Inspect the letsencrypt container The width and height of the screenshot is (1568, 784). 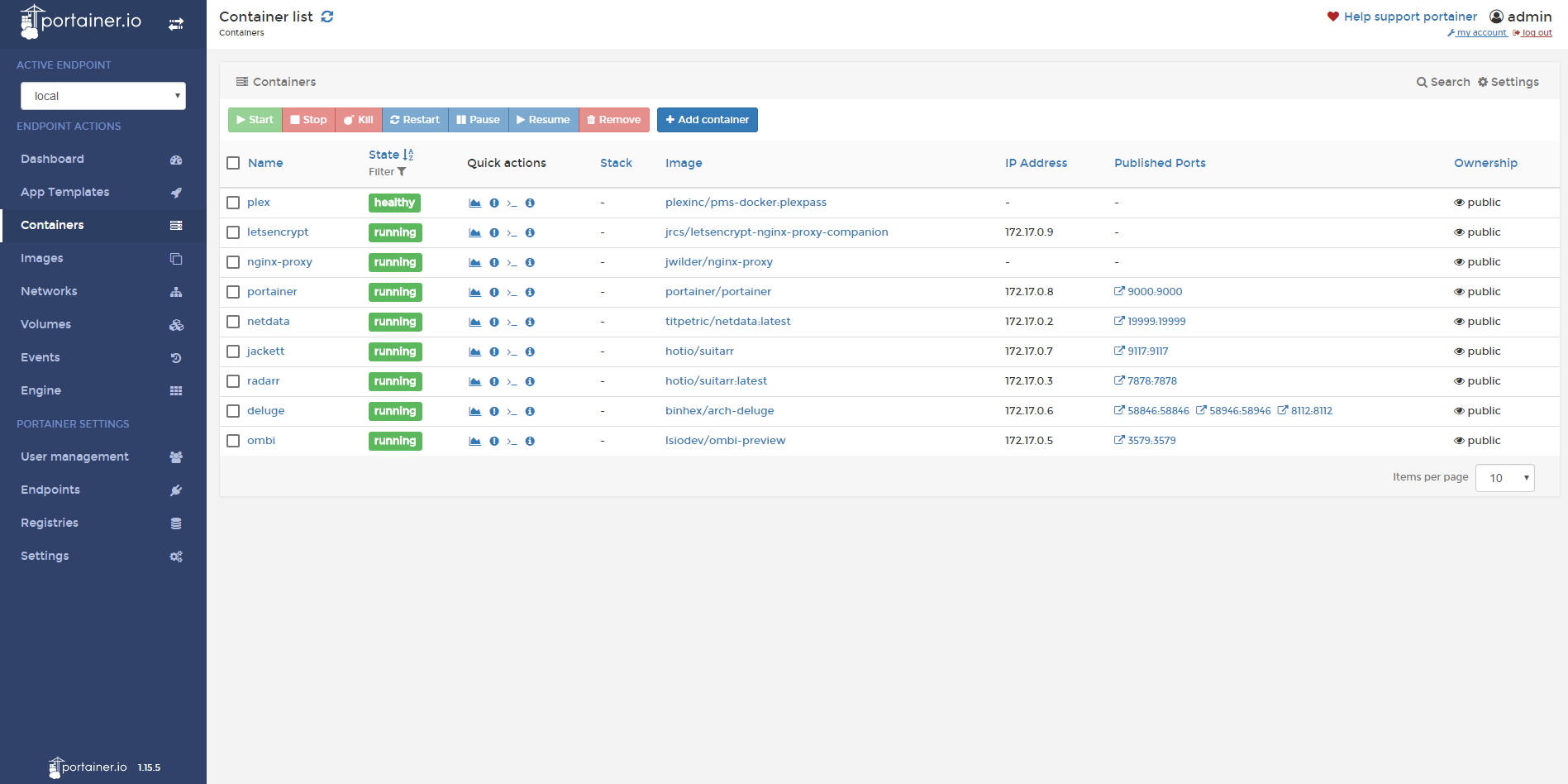530,232
